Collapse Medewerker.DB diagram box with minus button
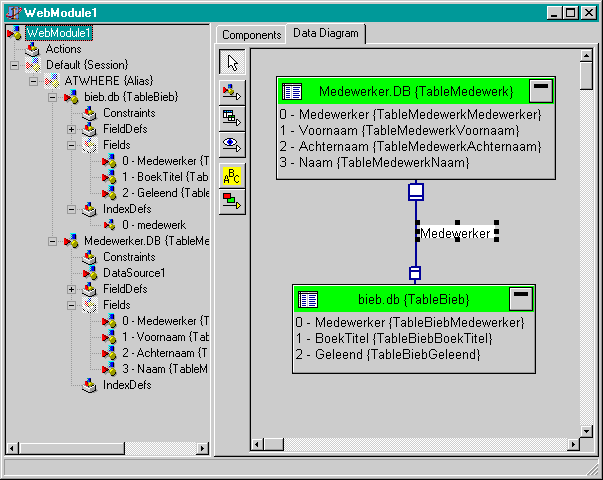Image resolution: width=603 pixels, height=480 pixels. [540, 91]
